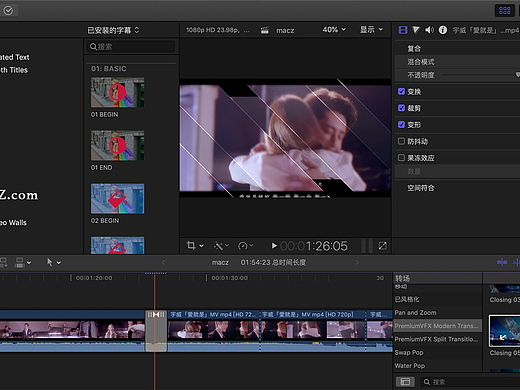The height and width of the screenshot is (390, 520).
Task: Open the clip append options dropdown
Action: point(23,263)
